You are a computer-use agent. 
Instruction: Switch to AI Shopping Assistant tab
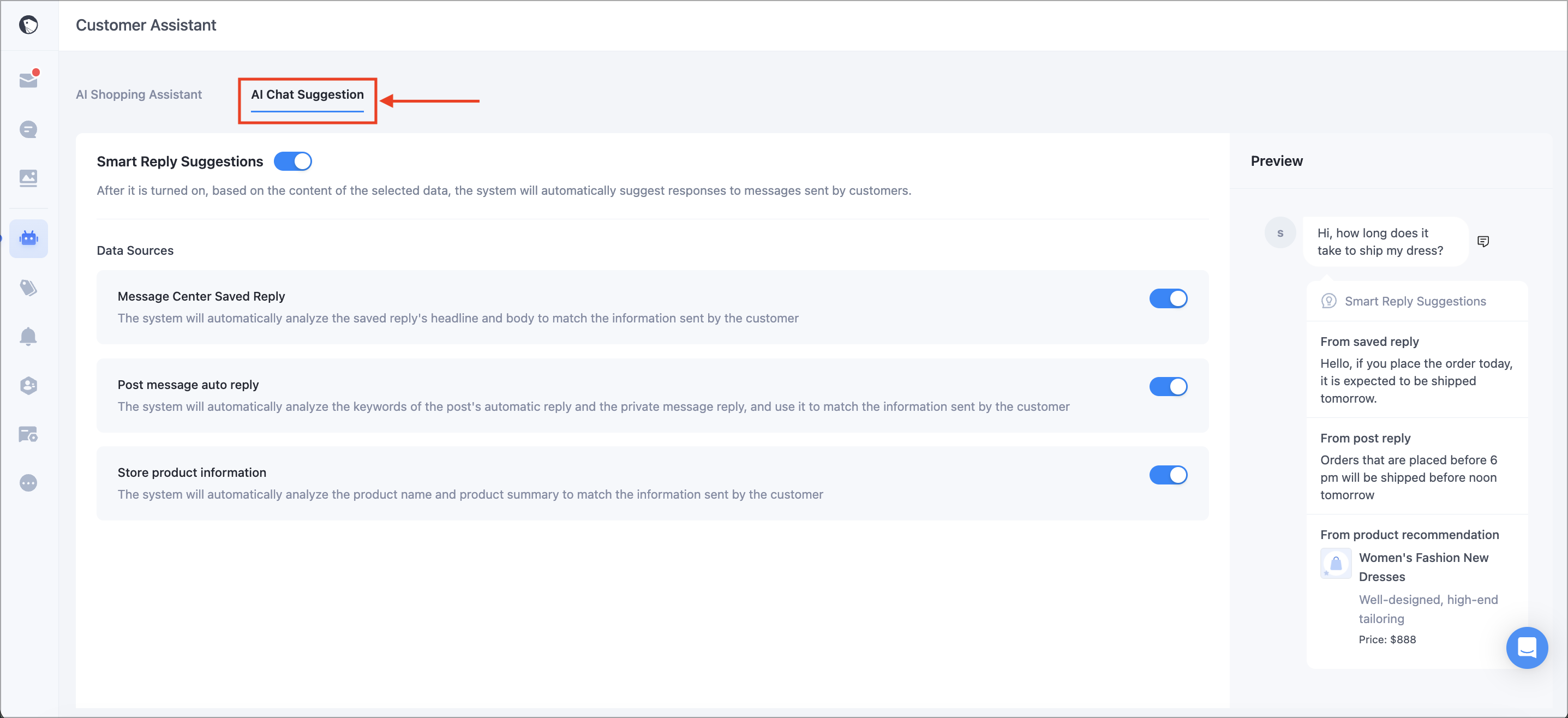(139, 94)
